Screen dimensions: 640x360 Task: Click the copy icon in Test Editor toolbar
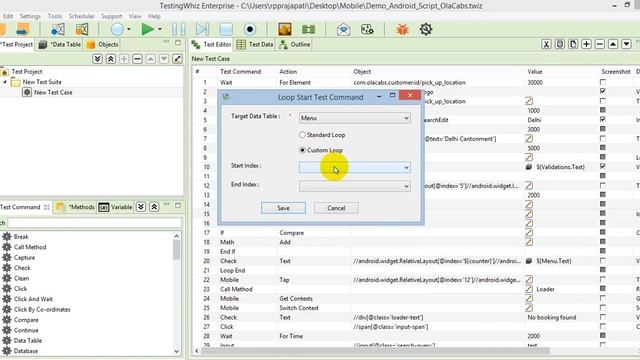coord(560,44)
